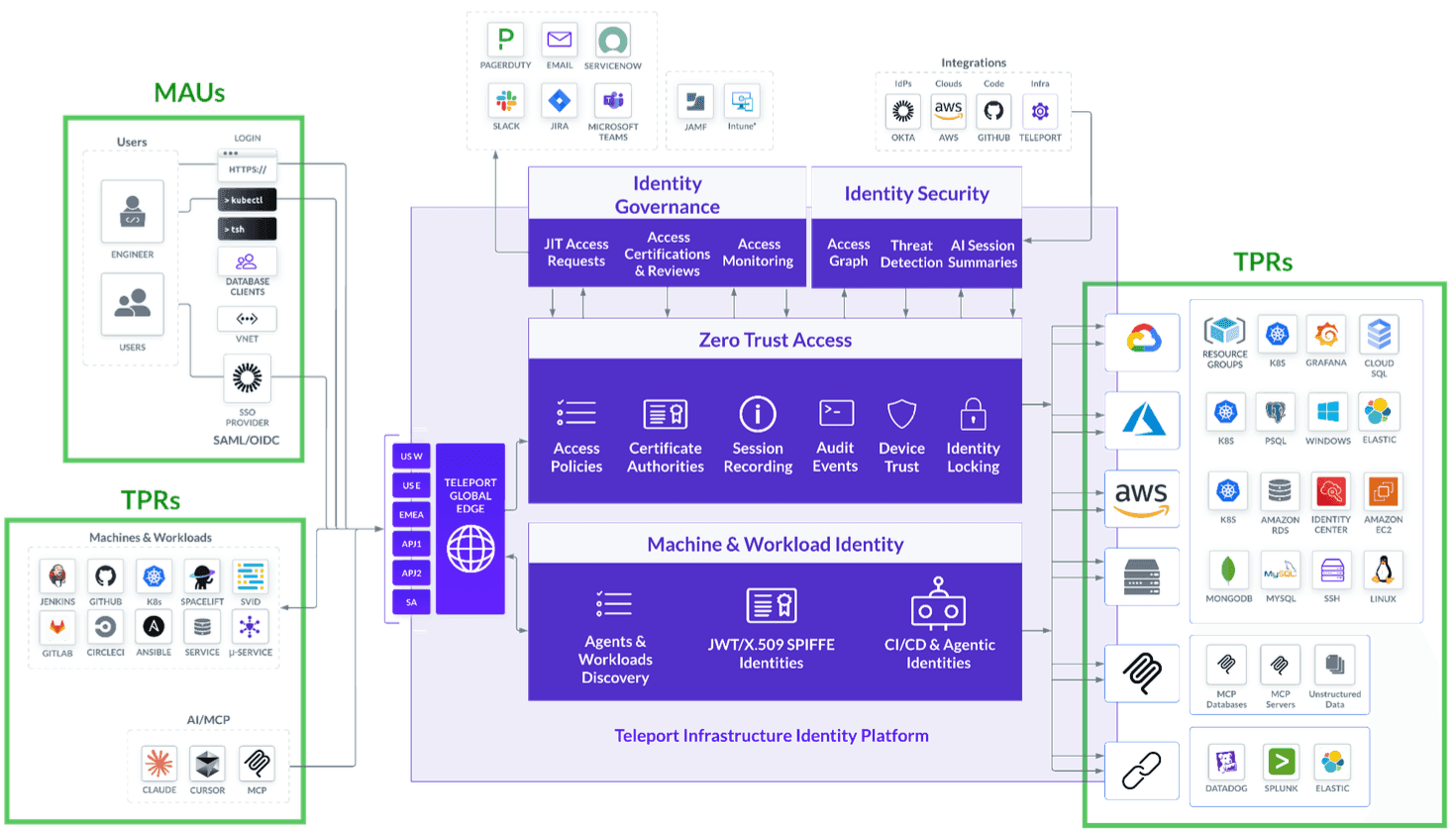The width and height of the screenshot is (1456, 834).
Task: Click the Spacelift icon
Action: click(202, 576)
